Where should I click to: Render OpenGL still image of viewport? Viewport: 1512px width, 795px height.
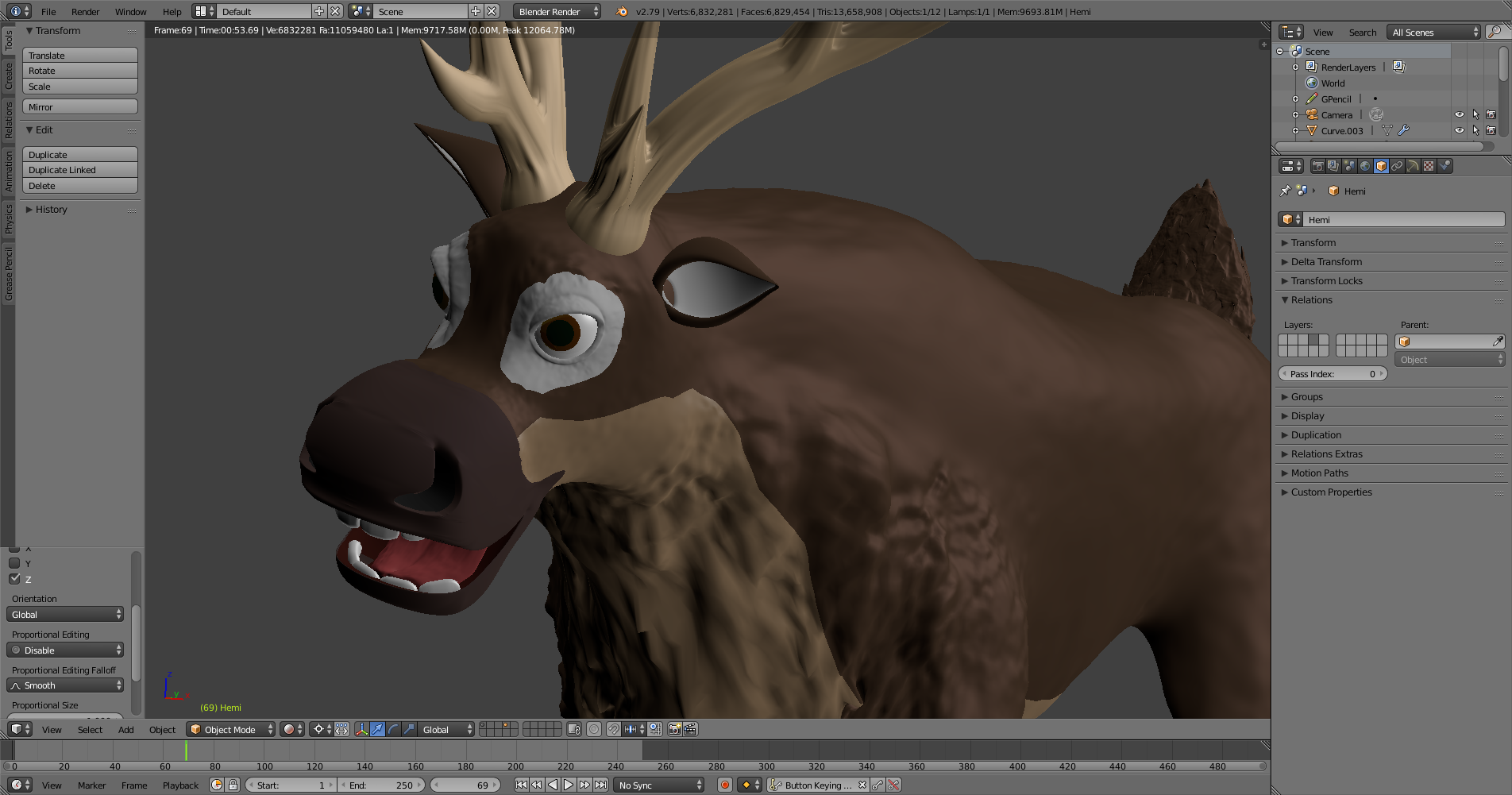tap(675, 729)
